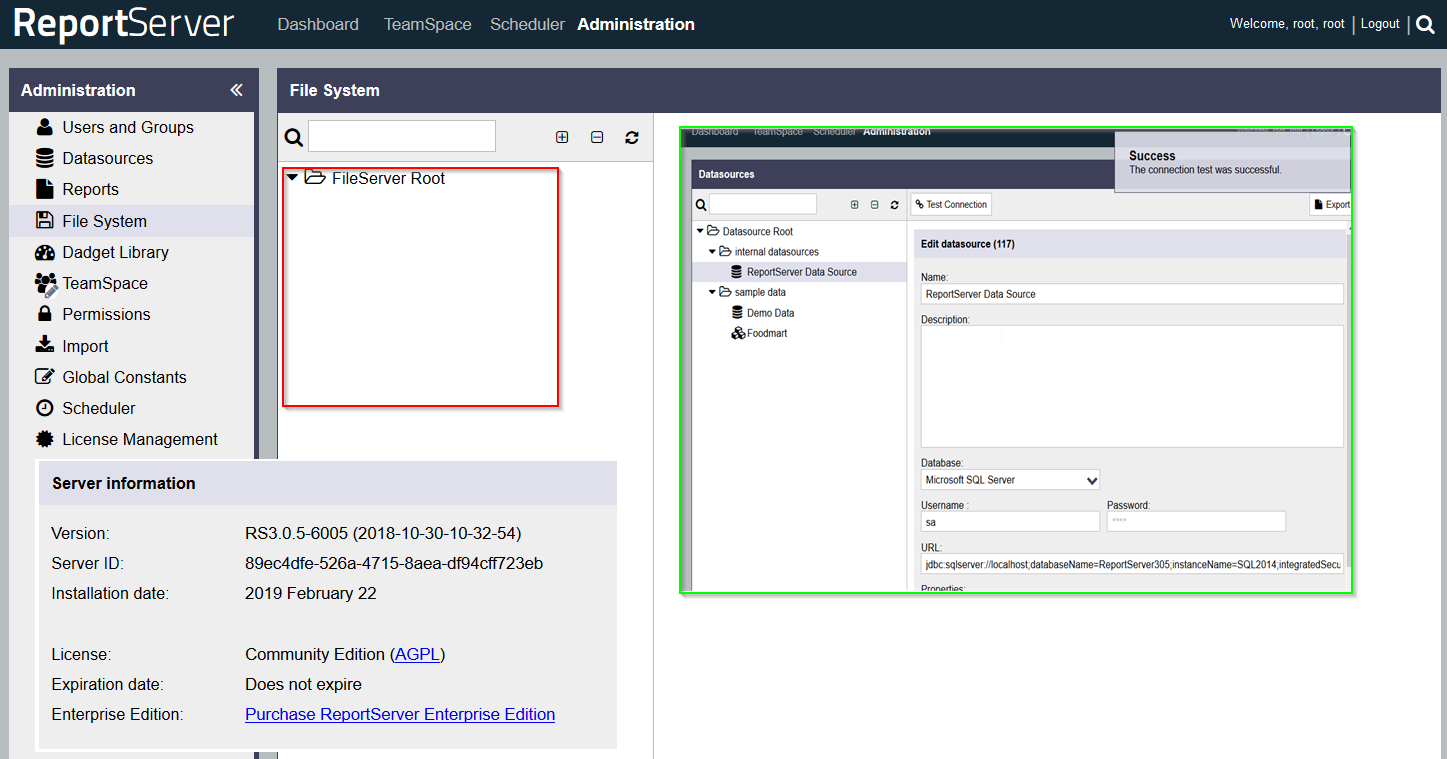The height and width of the screenshot is (759, 1447).
Task: Click the Global Constants edit icon
Action: pyautogui.click(x=45, y=377)
